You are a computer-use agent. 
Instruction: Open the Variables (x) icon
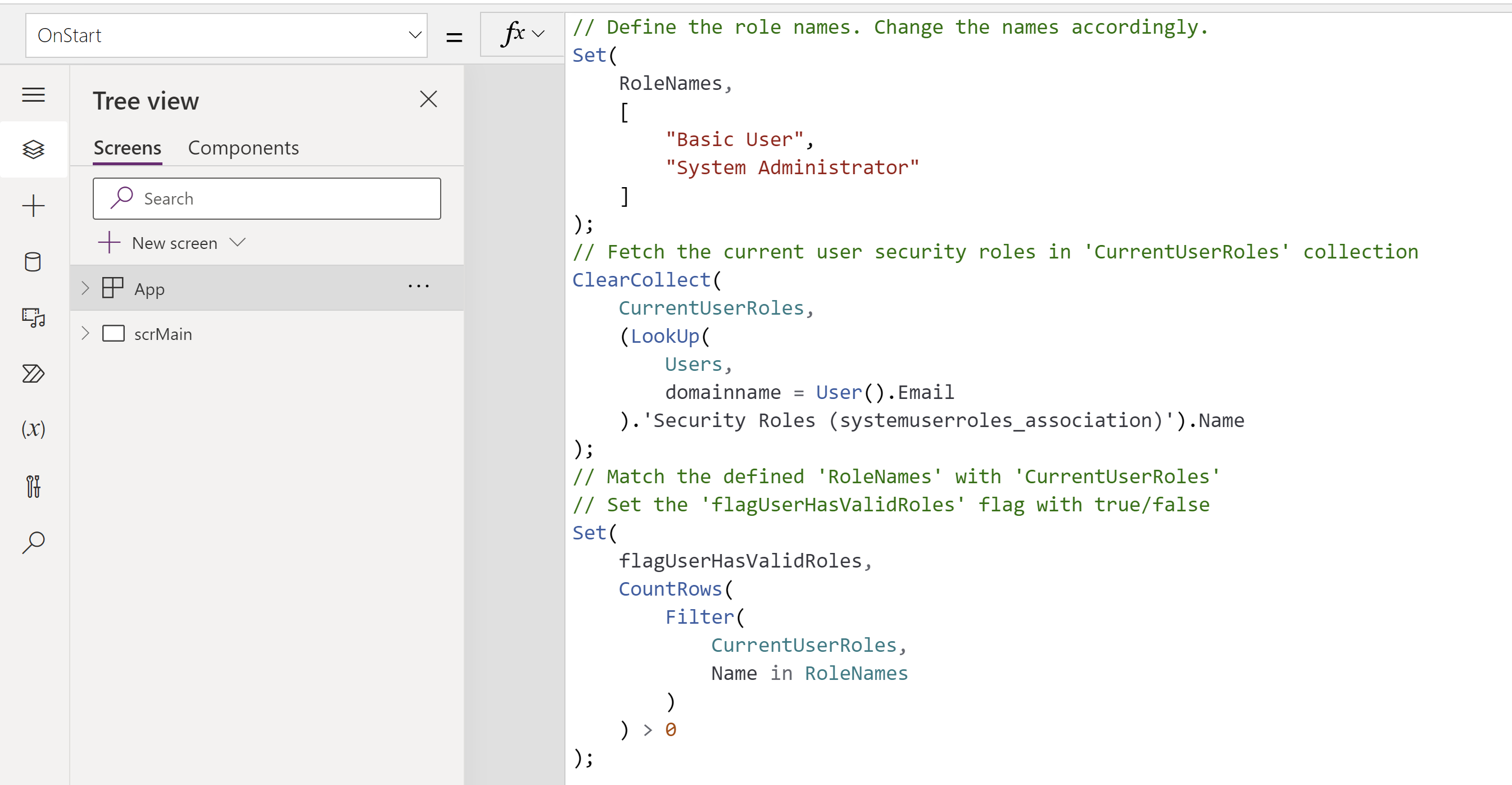coord(34,429)
